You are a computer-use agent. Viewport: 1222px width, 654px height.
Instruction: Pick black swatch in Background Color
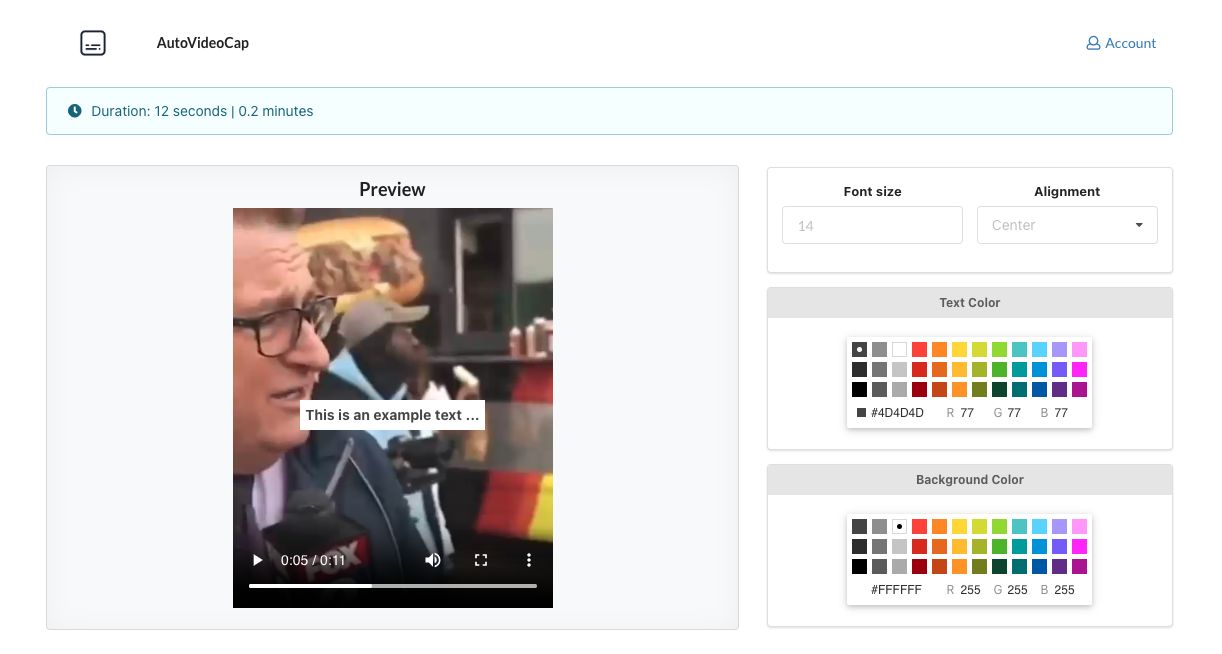(859, 566)
